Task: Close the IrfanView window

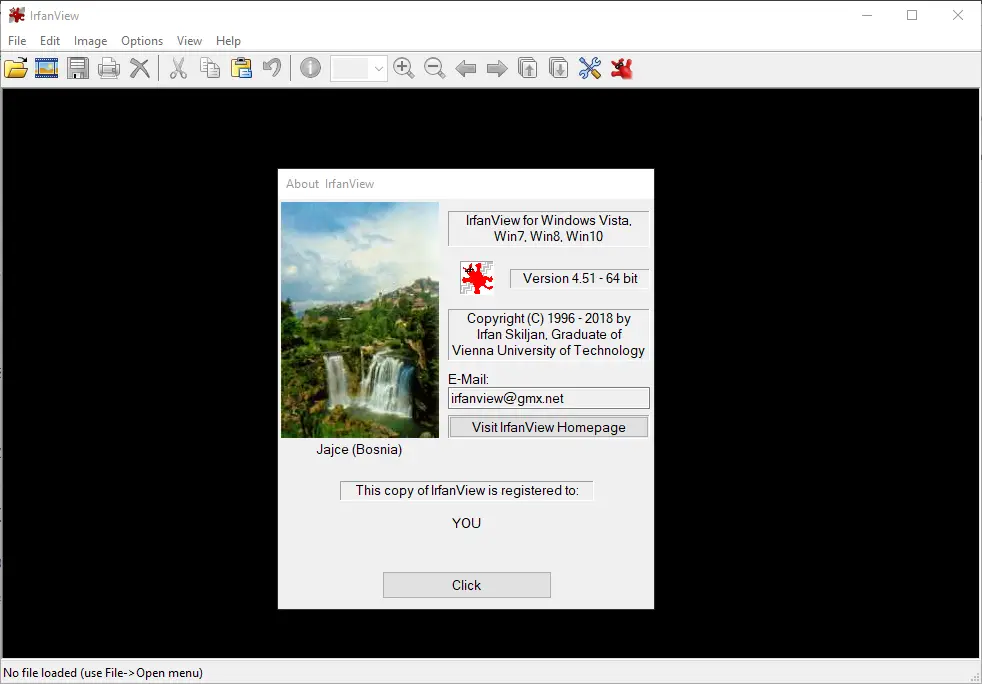Action: [x=958, y=15]
